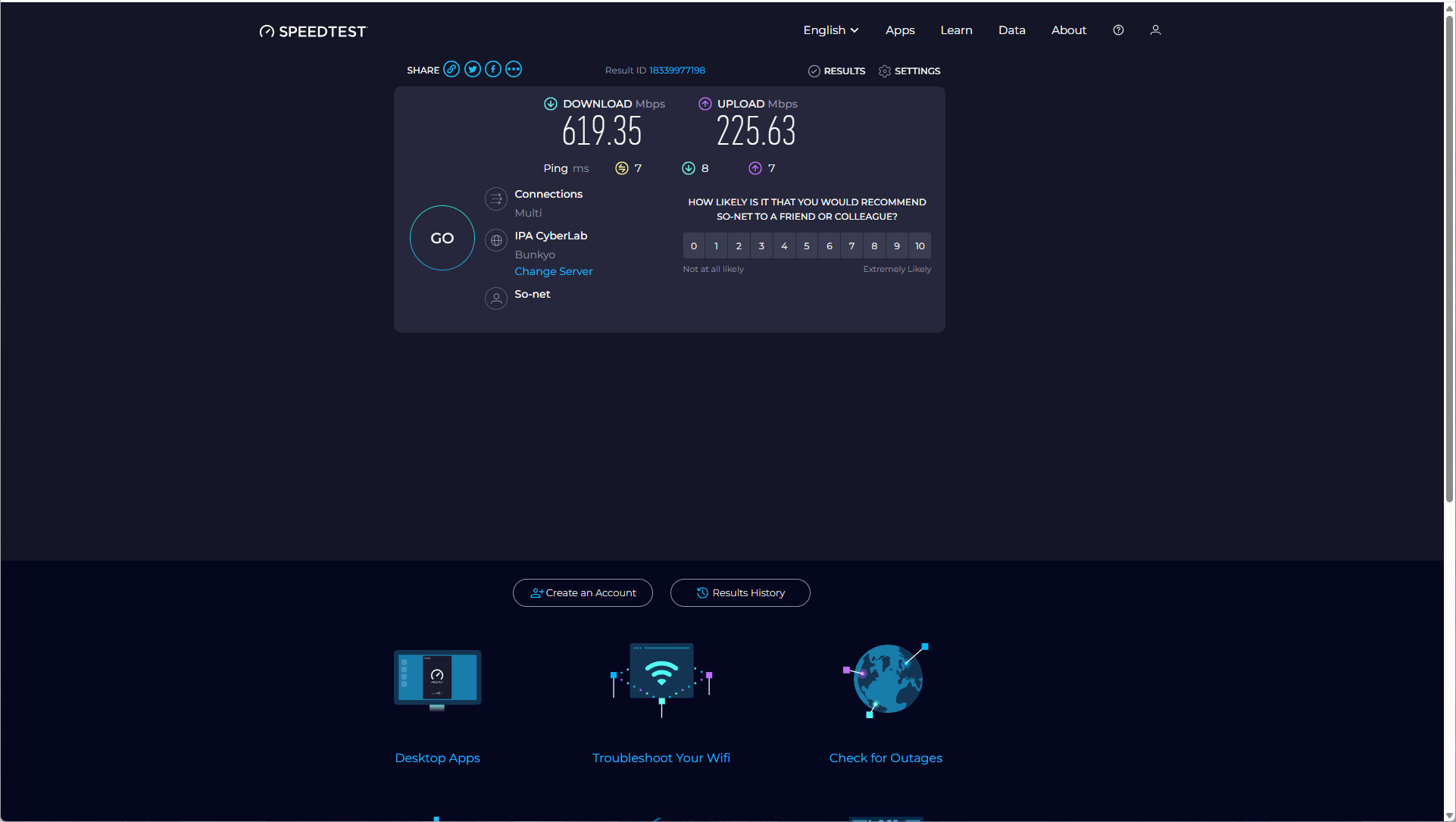Viewport: 1456px width, 822px height.
Task: Open the Apps menu item
Action: [900, 30]
